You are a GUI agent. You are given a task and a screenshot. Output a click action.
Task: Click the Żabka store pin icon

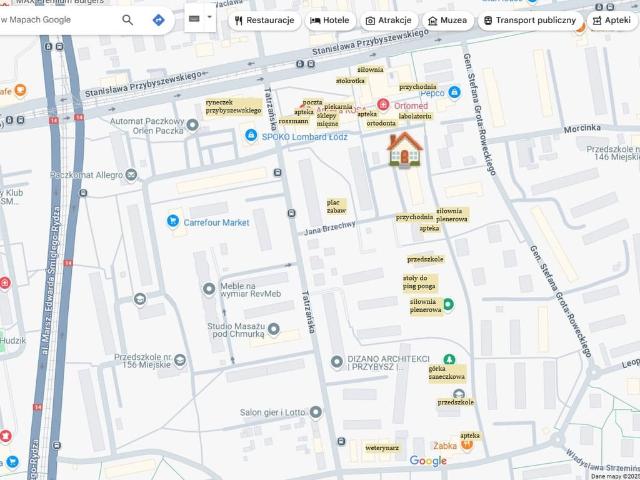467,445
